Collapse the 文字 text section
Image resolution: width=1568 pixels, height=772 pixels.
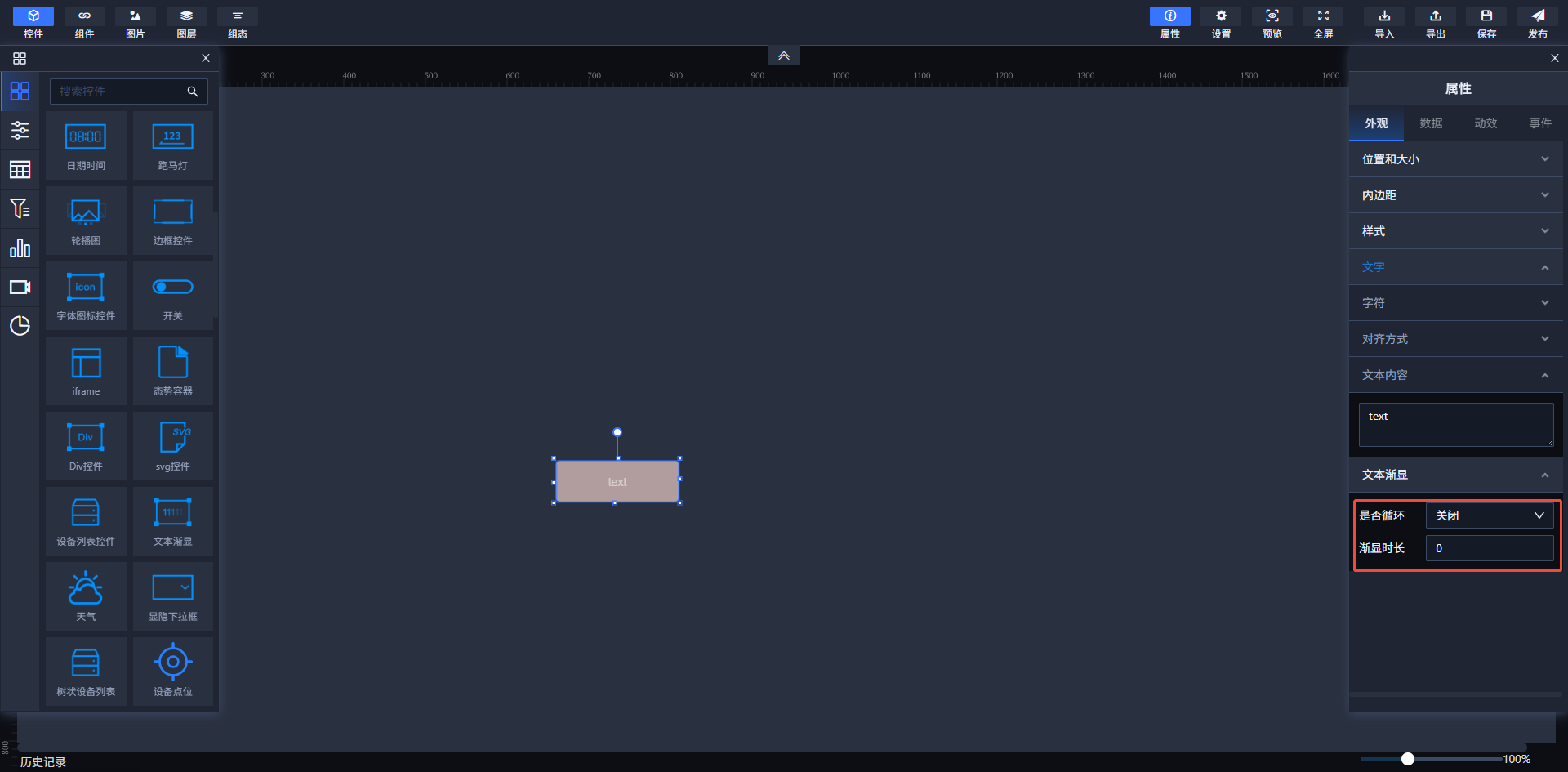coord(1458,267)
